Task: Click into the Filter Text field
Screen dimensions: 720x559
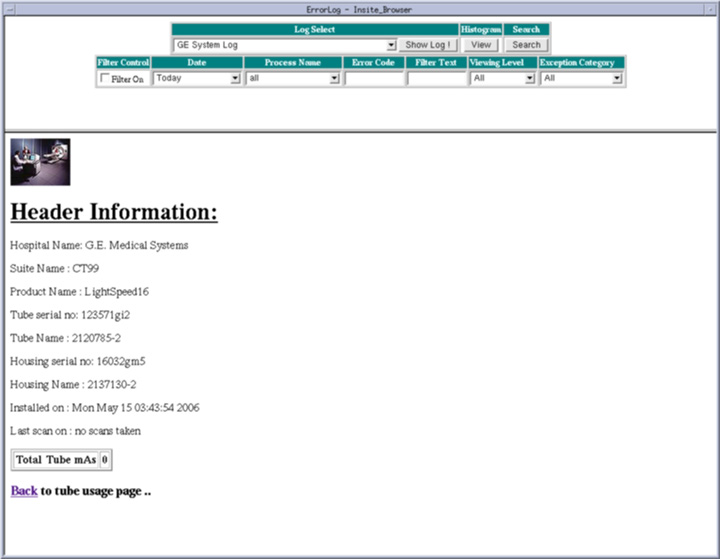Action: (436, 78)
